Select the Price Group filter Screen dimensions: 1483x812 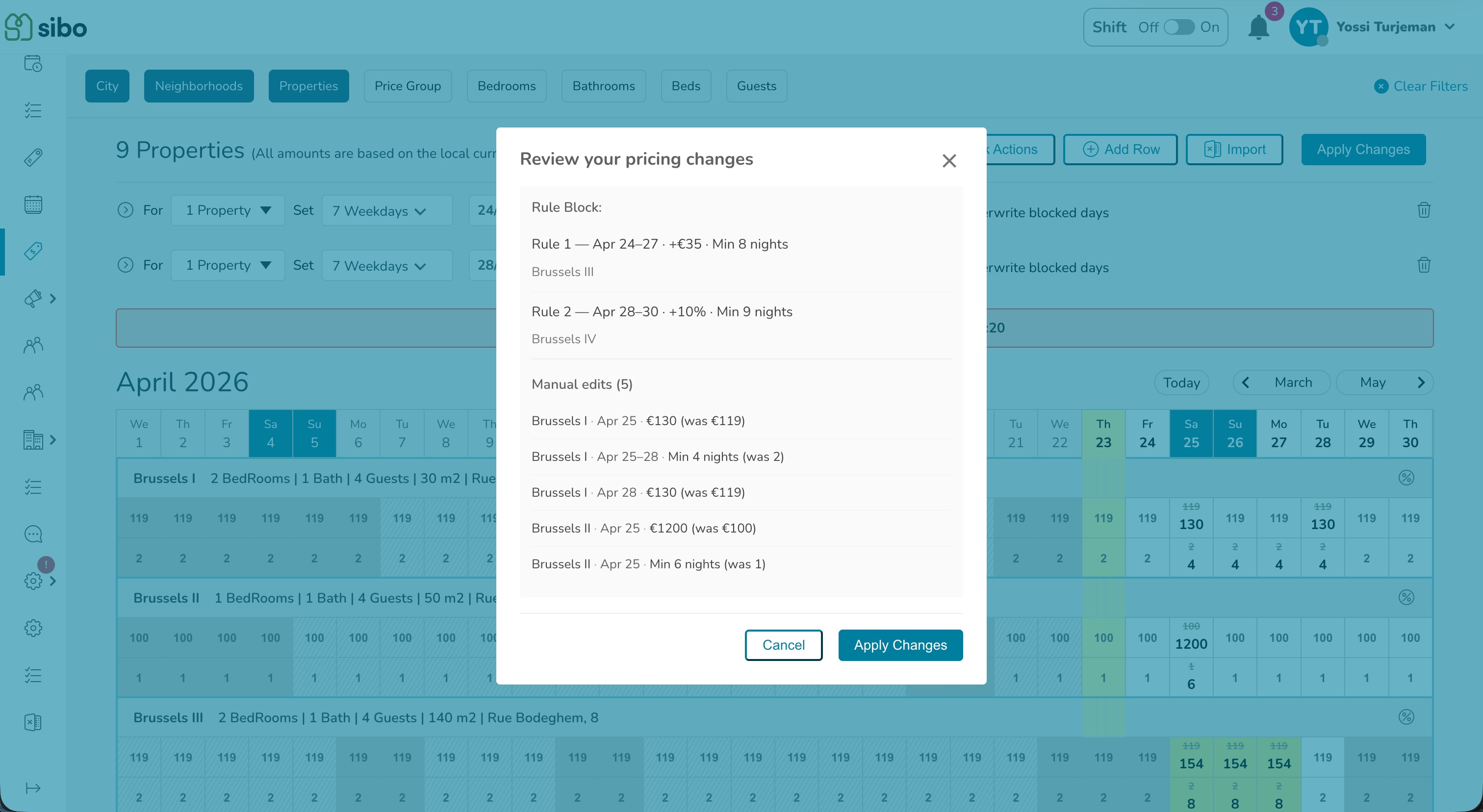pos(408,86)
